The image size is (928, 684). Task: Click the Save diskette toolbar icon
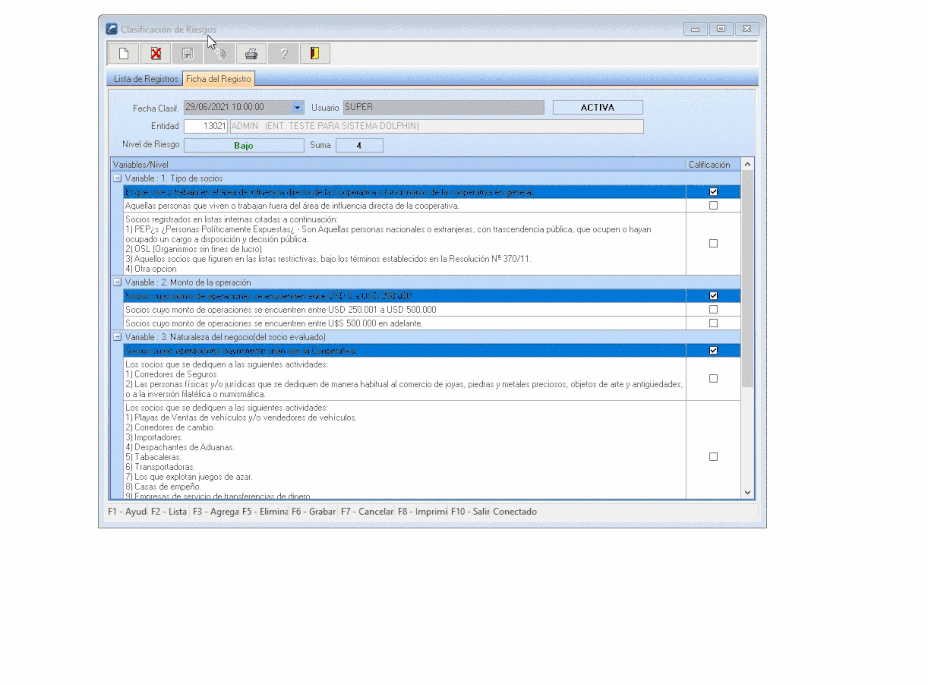tap(188, 54)
